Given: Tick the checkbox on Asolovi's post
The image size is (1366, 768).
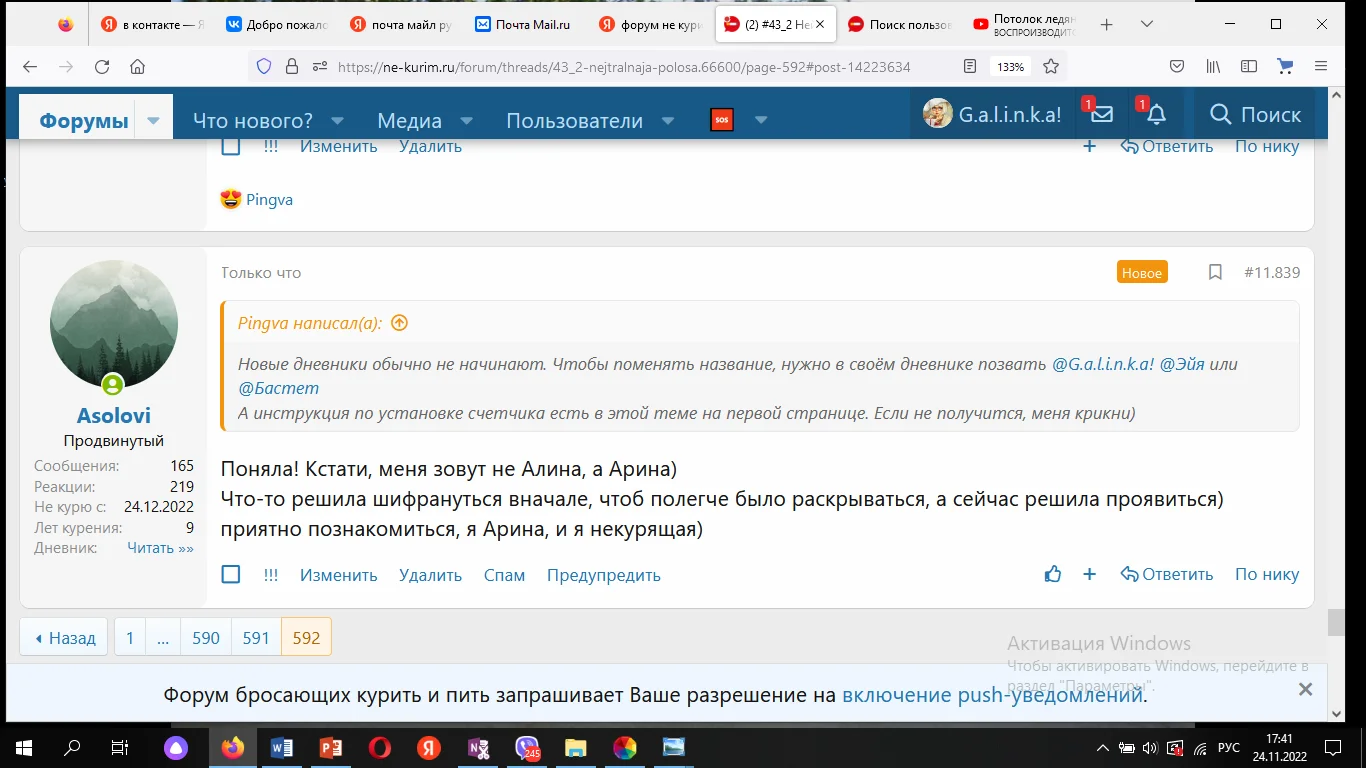Looking at the screenshot, I should pyautogui.click(x=230, y=575).
